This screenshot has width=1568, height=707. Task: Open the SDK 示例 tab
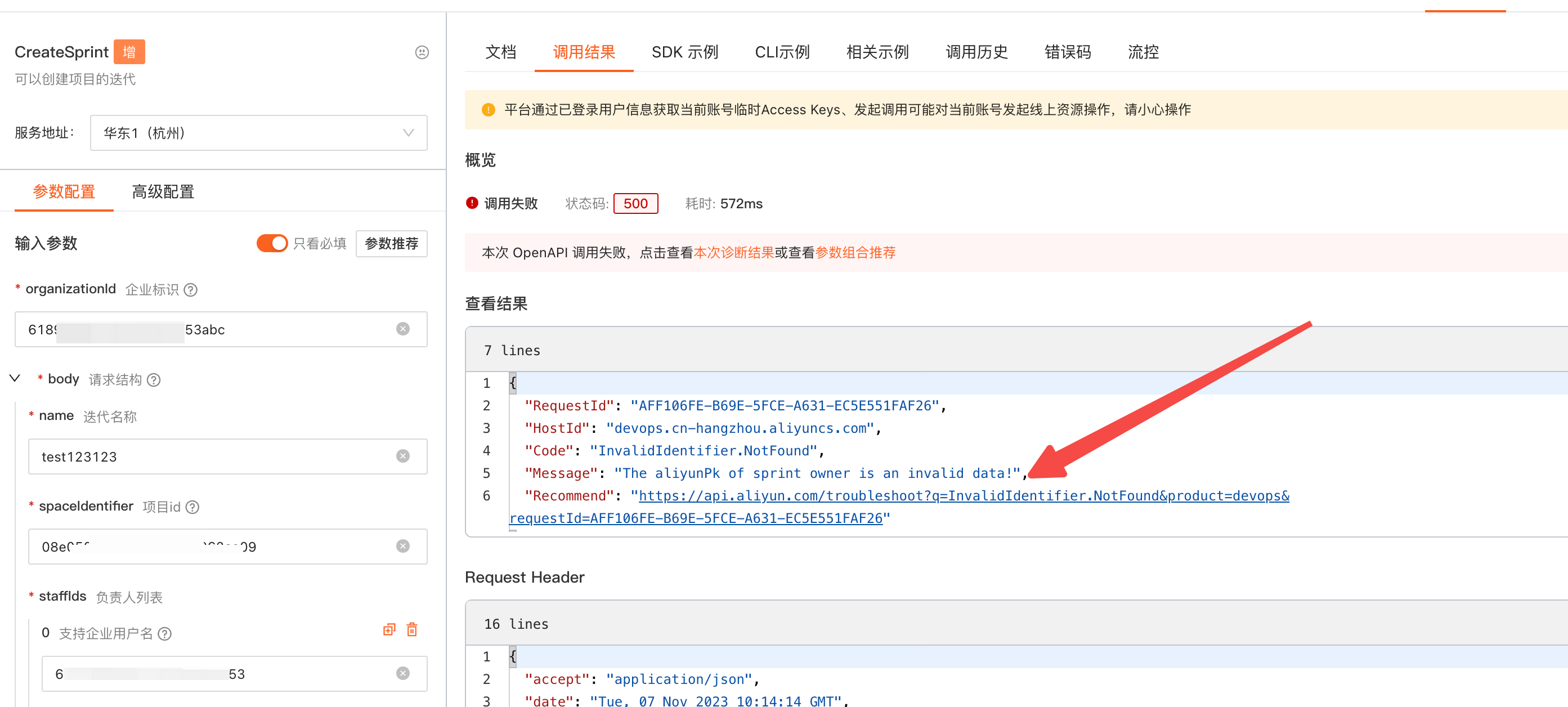(x=684, y=52)
